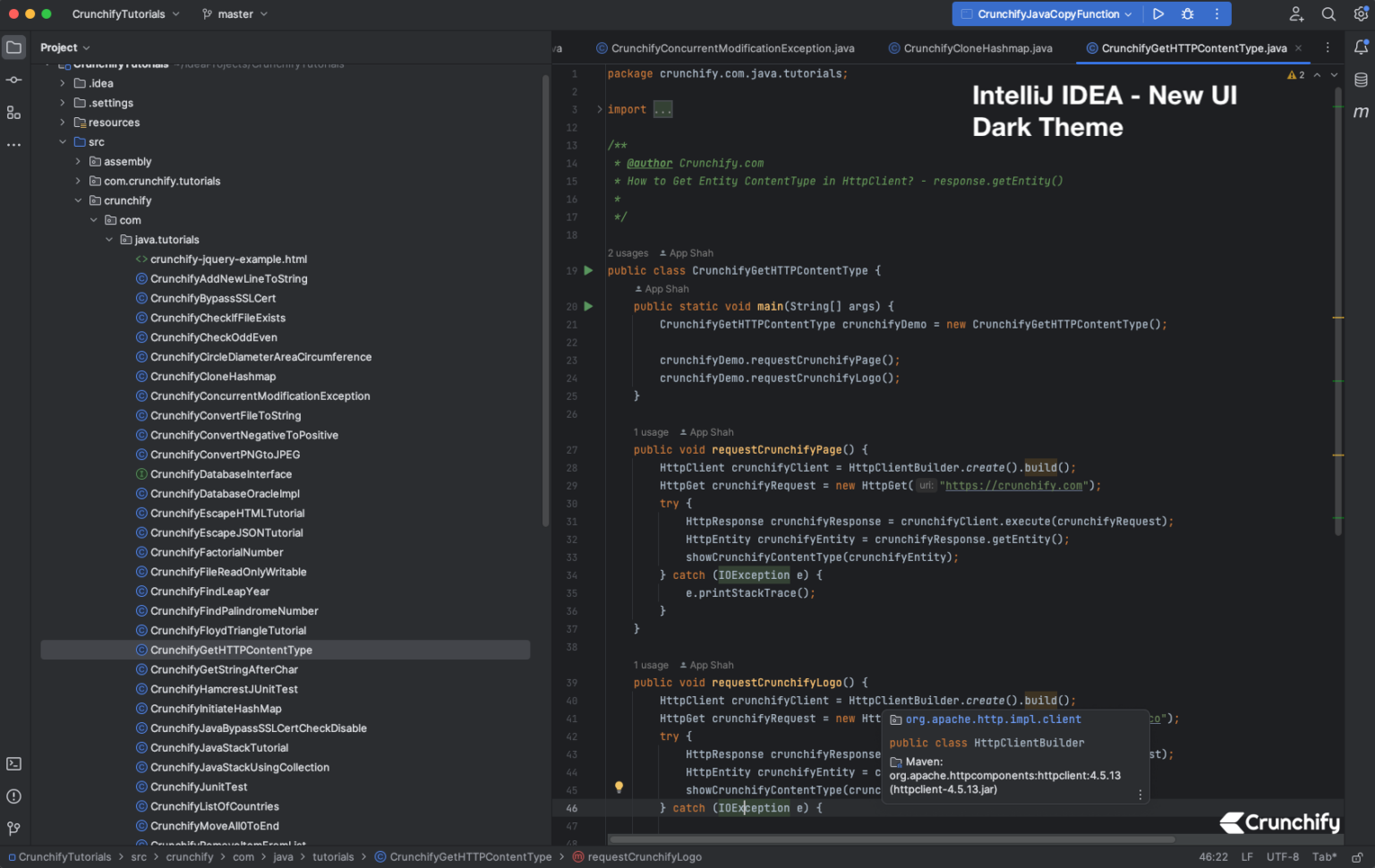This screenshot has width=1375, height=868.
Task: Open IDE Settings via the gear icon
Action: [1362, 13]
